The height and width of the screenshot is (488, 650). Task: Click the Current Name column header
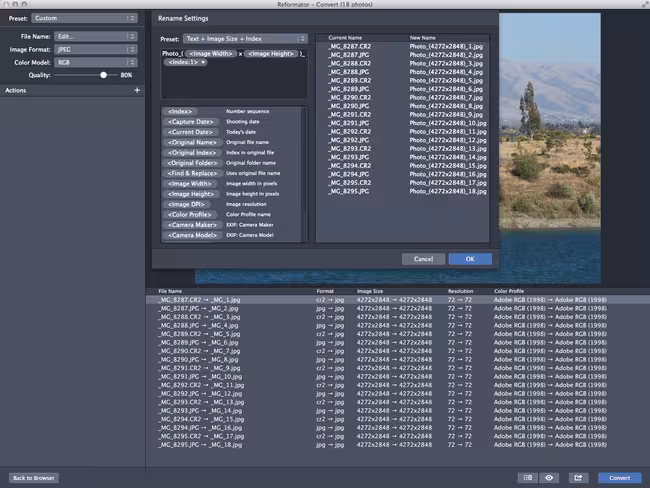[345, 38]
